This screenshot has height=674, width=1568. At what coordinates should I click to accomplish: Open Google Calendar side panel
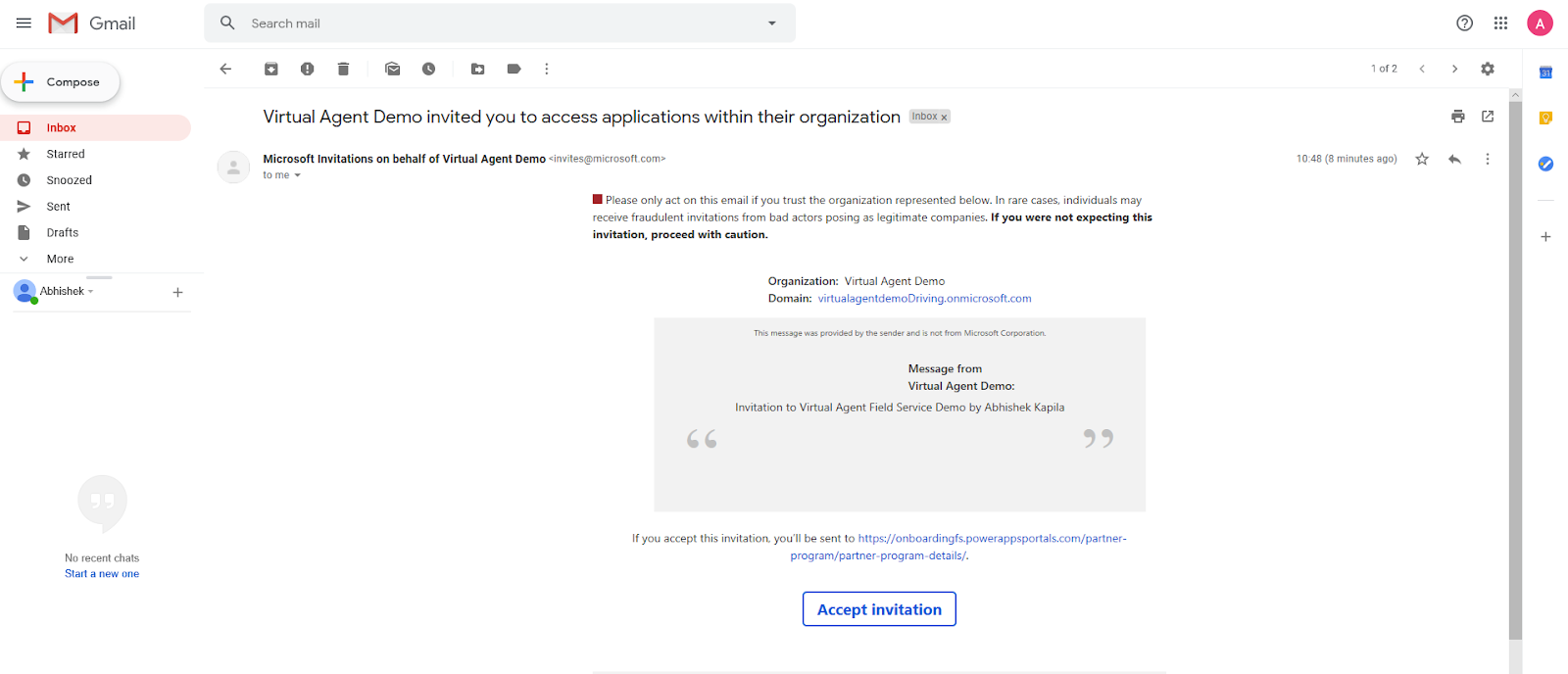pos(1545,72)
